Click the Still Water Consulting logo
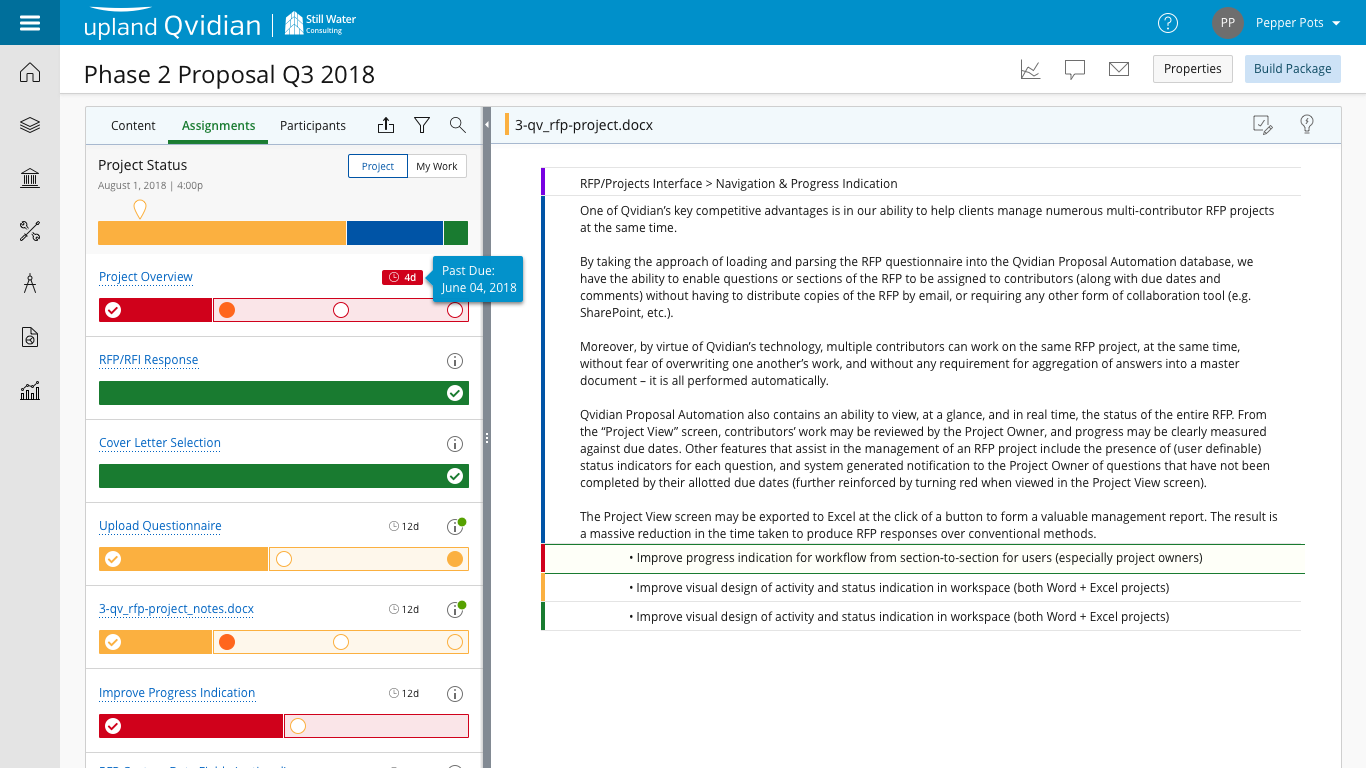Viewport: 1366px width, 768px height. pos(320,23)
